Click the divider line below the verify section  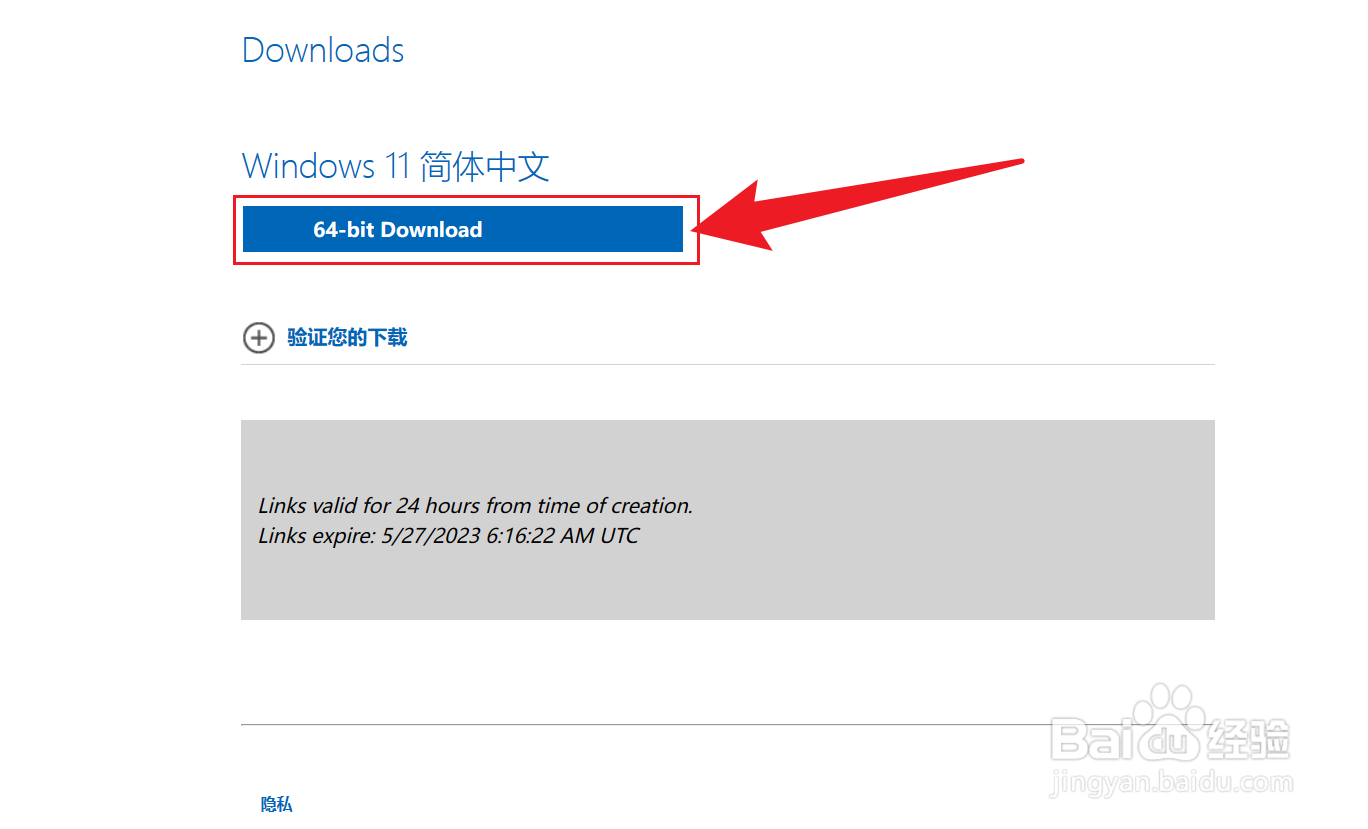click(728, 365)
